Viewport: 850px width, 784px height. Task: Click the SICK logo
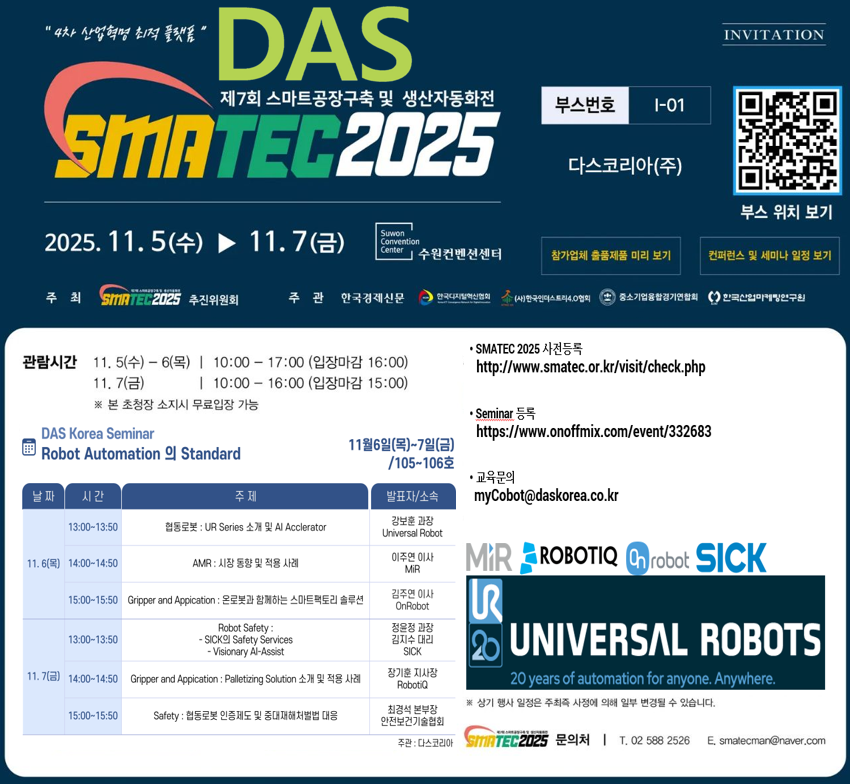pos(731,557)
